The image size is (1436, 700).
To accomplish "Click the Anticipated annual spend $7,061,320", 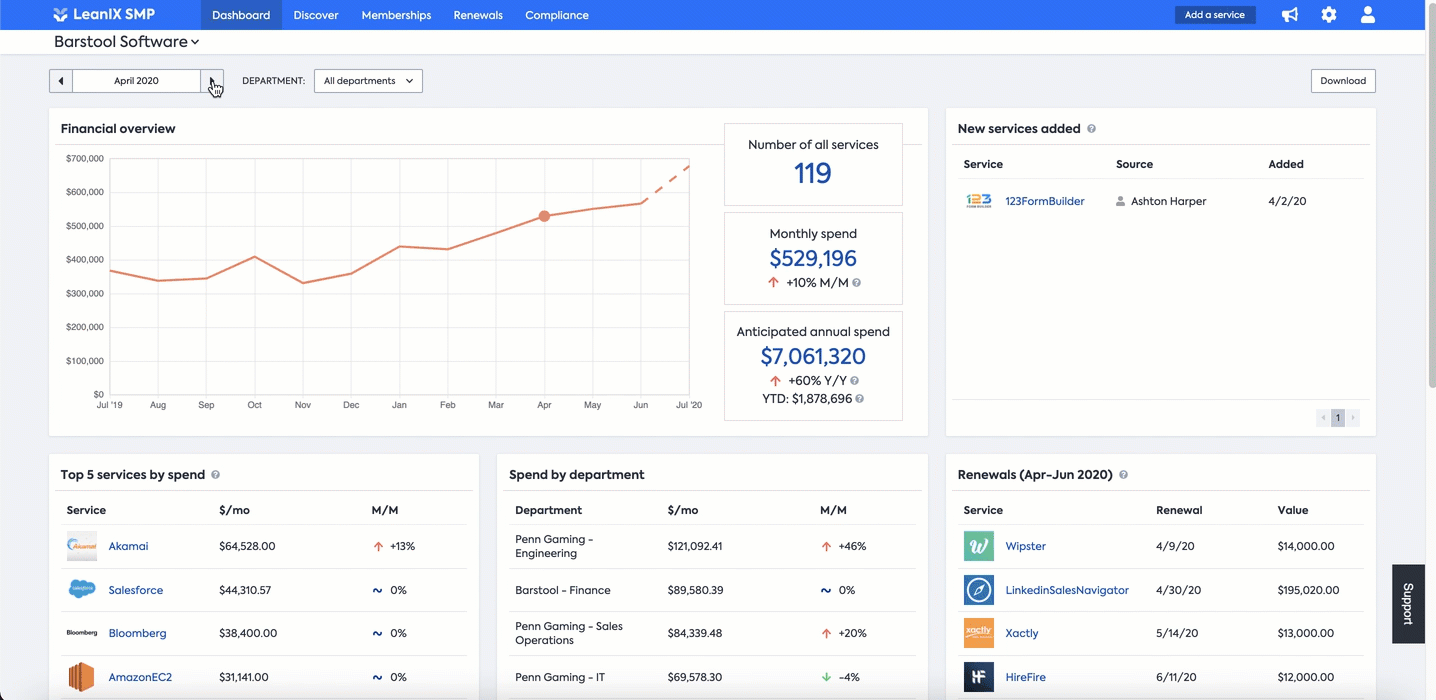I will (x=813, y=356).
